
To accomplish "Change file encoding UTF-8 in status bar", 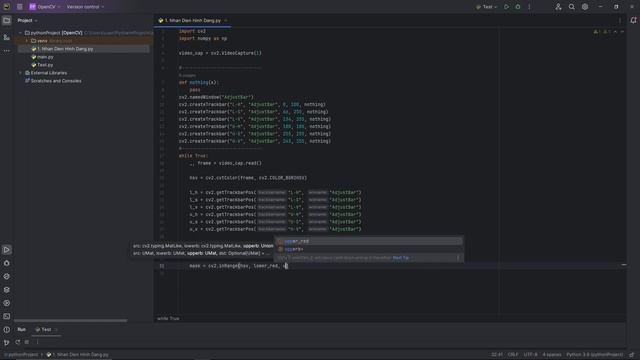I will [530, 355].
